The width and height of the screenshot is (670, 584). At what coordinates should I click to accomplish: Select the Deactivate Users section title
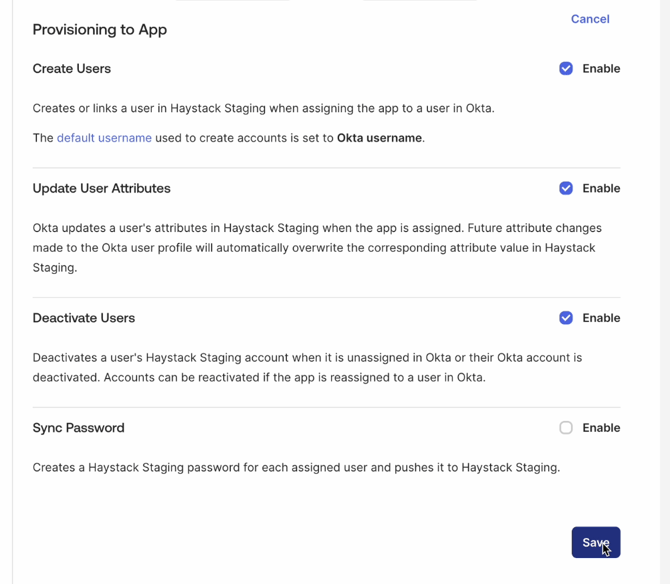[84, 318]
